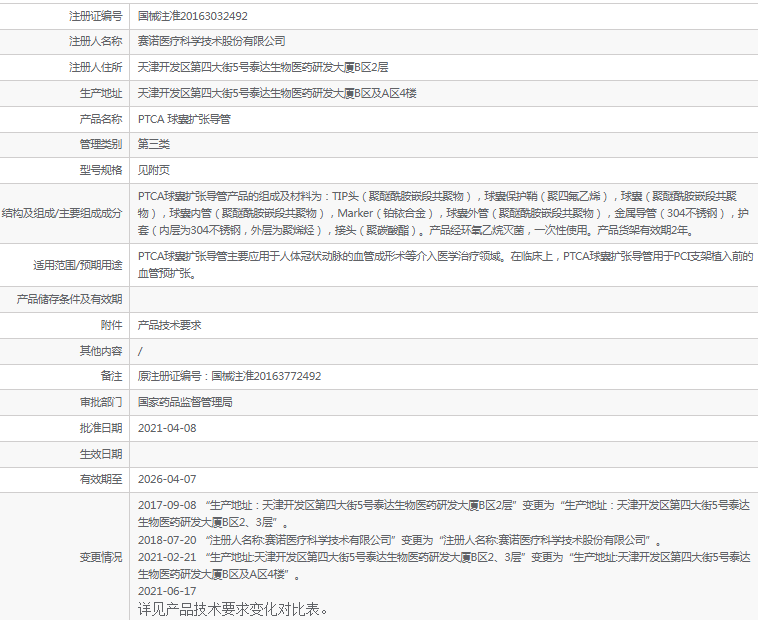Select the composition paragraph starting PTCA球囊扩张导管产品的组成

click(x=443, y=213)
